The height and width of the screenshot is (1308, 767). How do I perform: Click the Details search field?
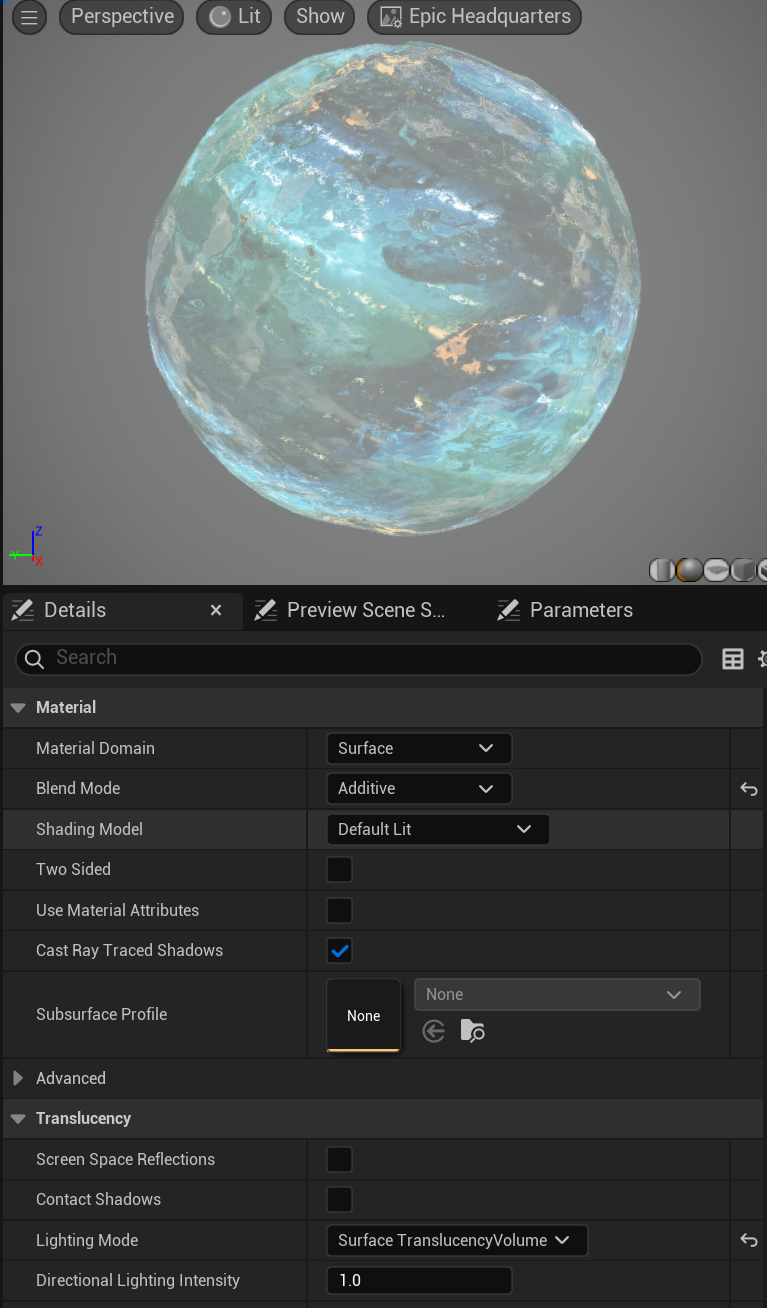tap(360, 658)
